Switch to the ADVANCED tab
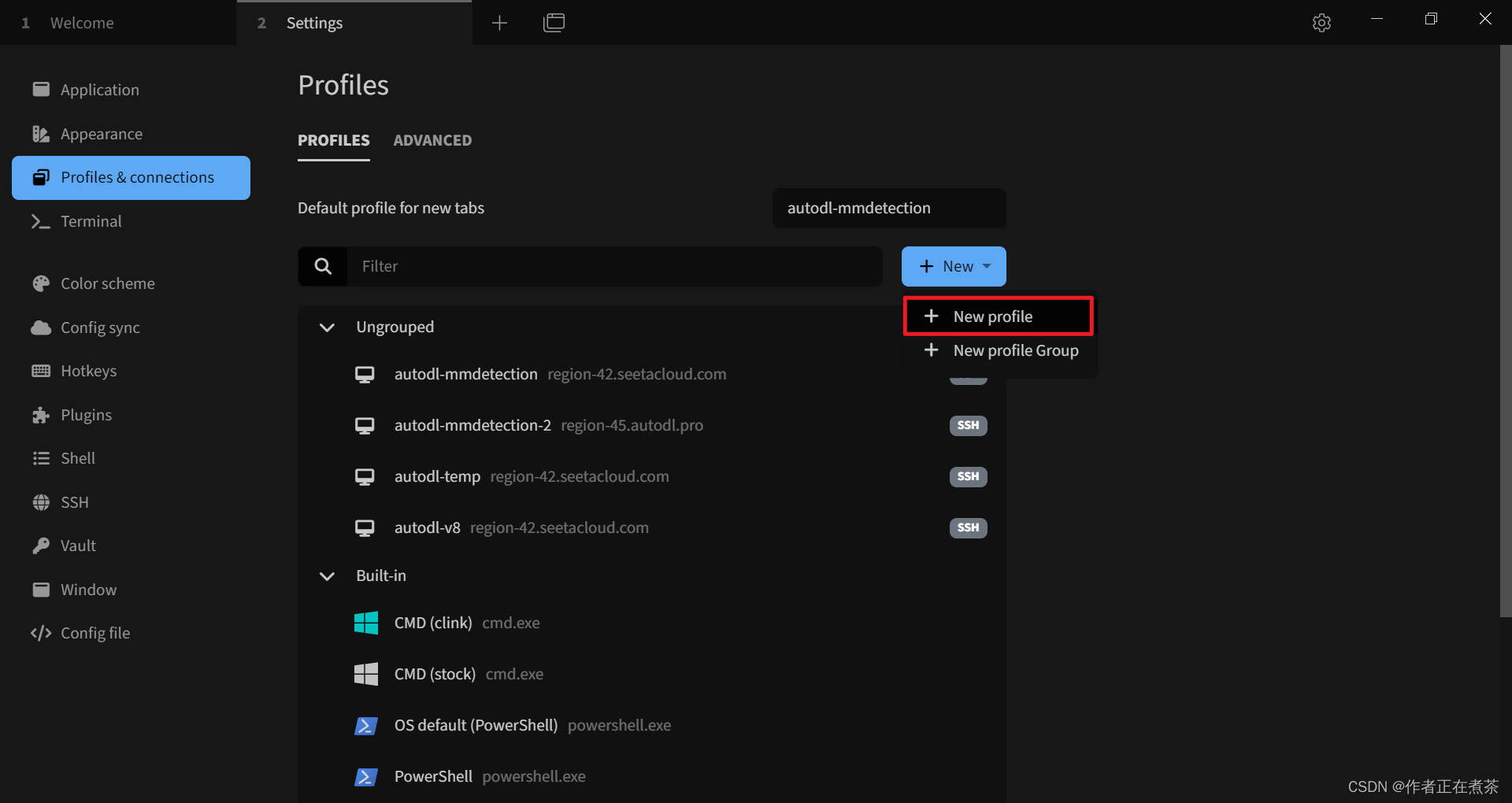This screenshot has width=1512, height=803. click(x=432, y=140)
